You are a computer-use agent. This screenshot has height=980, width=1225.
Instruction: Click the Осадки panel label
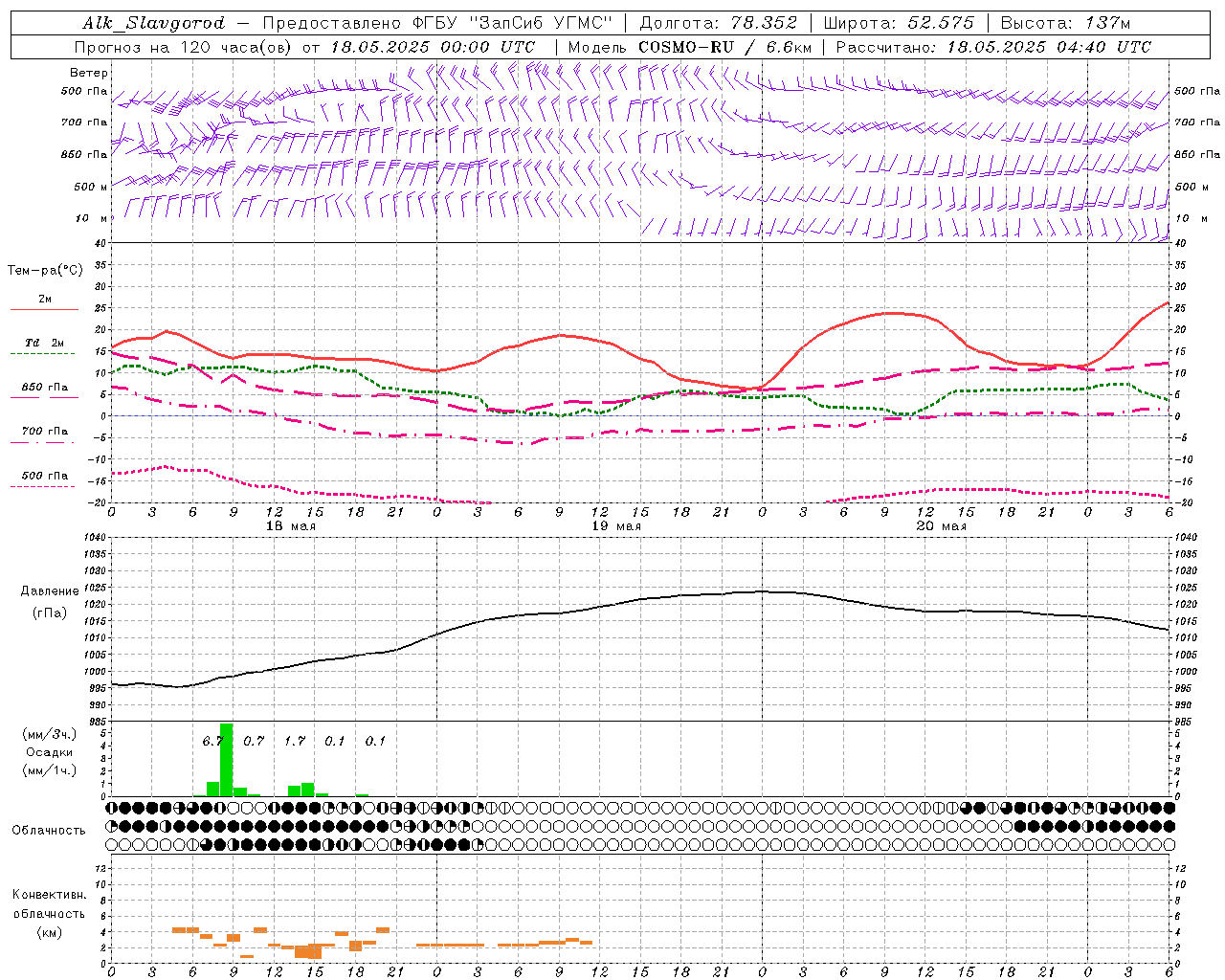49,752
